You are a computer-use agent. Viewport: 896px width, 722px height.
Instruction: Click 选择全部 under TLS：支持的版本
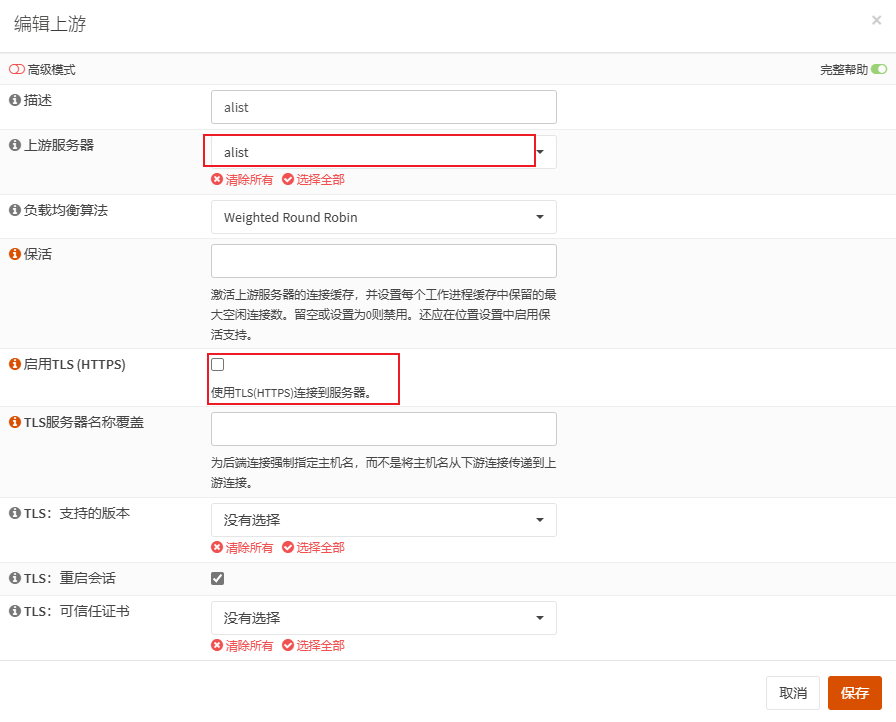click(x=313, y=548)
